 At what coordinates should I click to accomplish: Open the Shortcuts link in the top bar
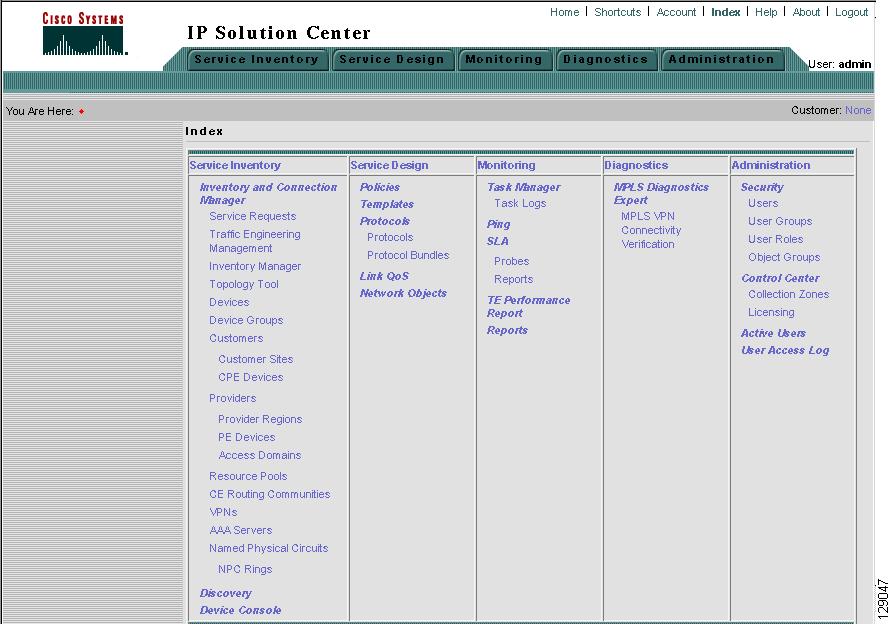[617, 12]
